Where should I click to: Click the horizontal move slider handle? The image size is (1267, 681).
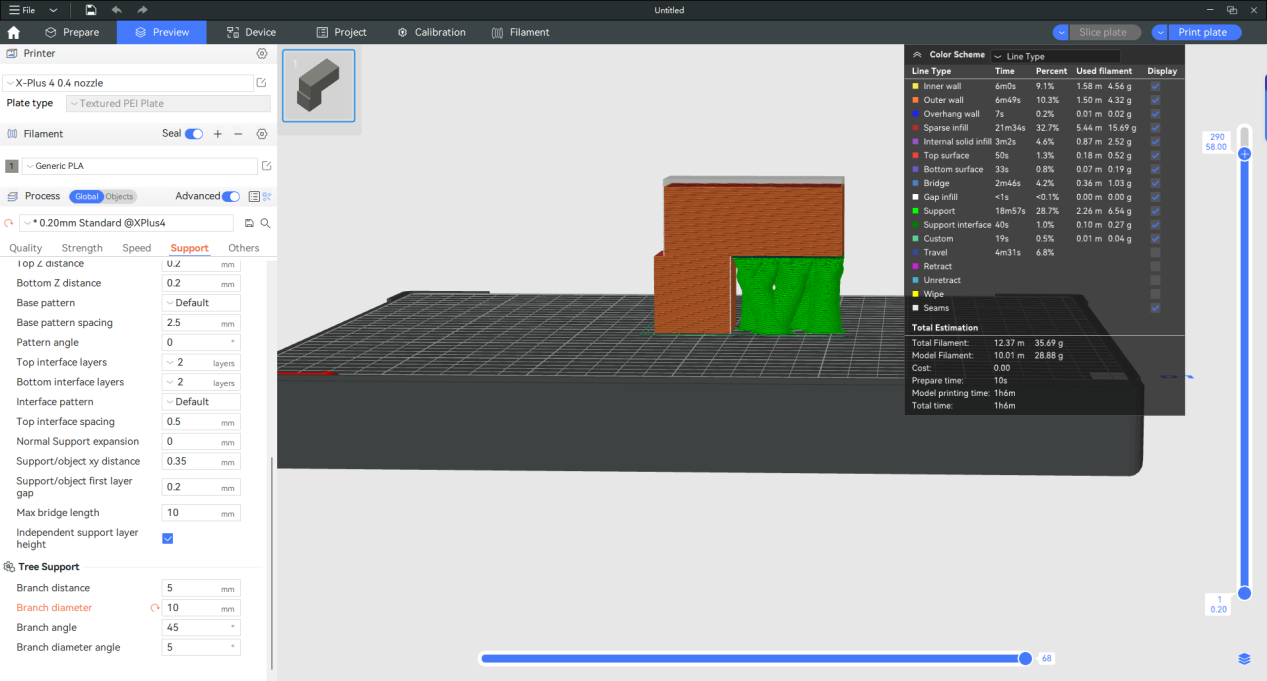click(x=1025, y=658)
